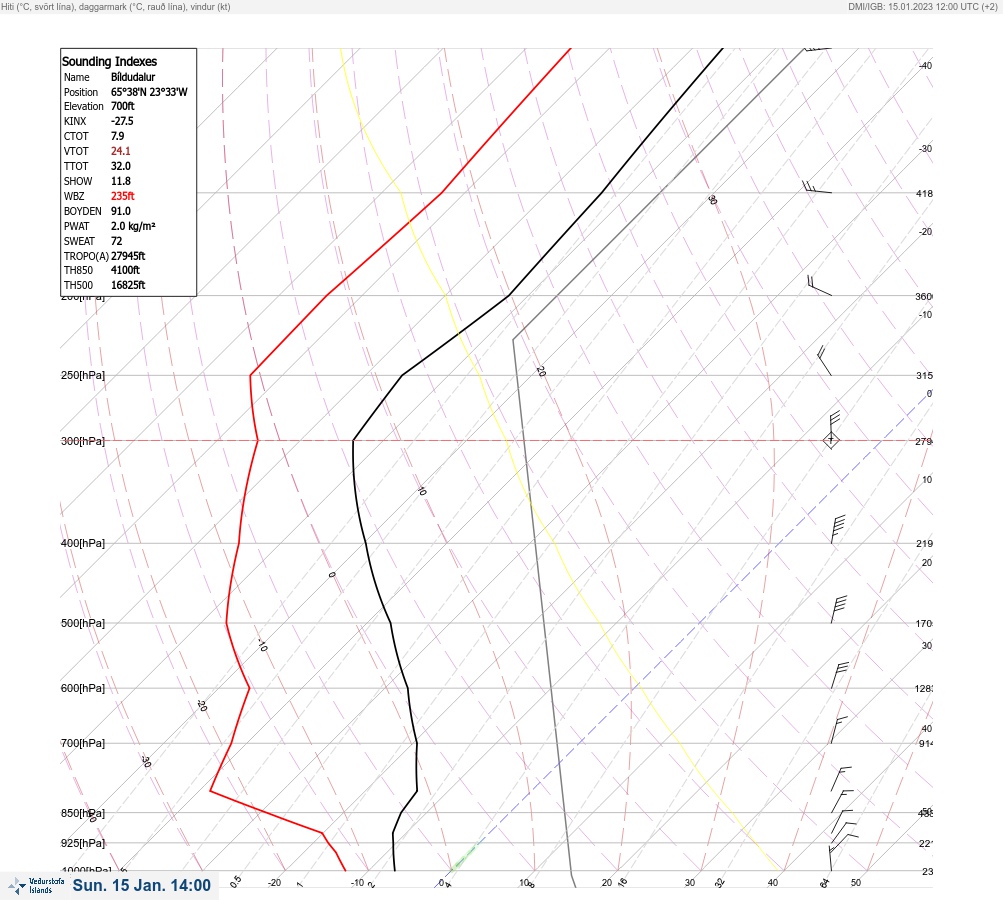
Task: Click the diamond marker on the 300 hPa line
Action: 831,440
